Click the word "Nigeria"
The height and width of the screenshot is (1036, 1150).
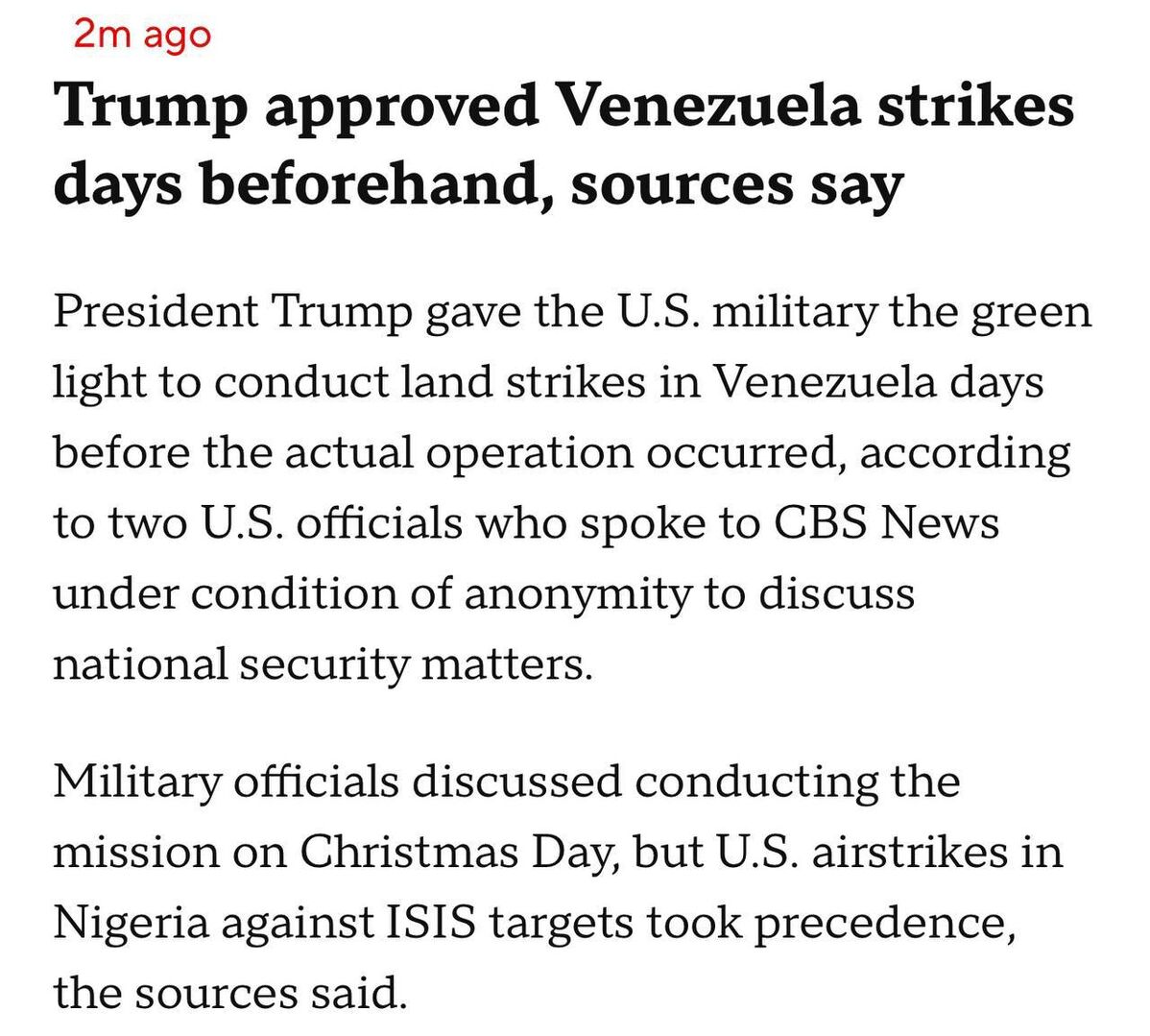tap(131, 922)
